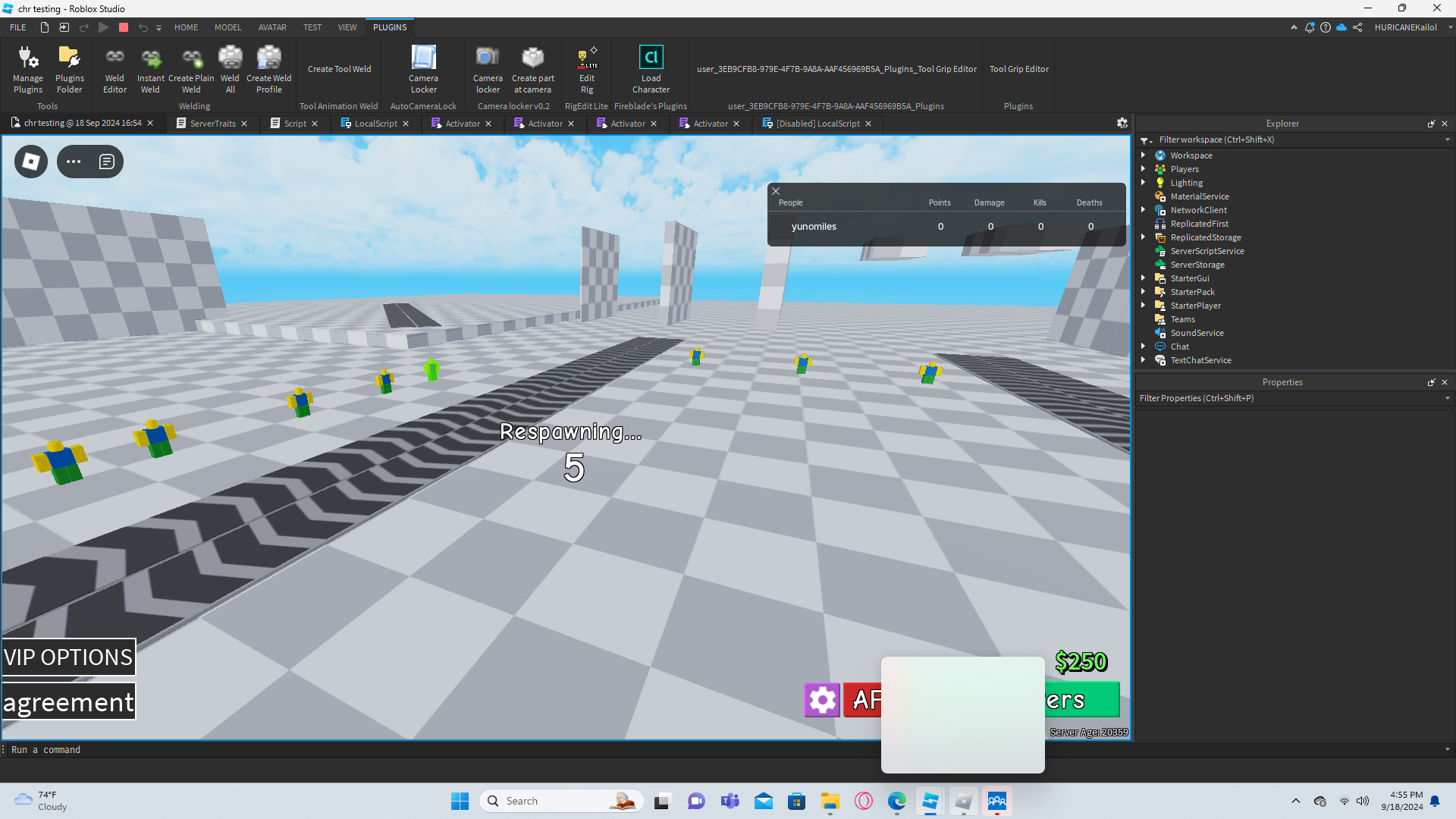Click the VIP OPTIONS button
This screenshot has width=1456, height=819.
point(68,657)
